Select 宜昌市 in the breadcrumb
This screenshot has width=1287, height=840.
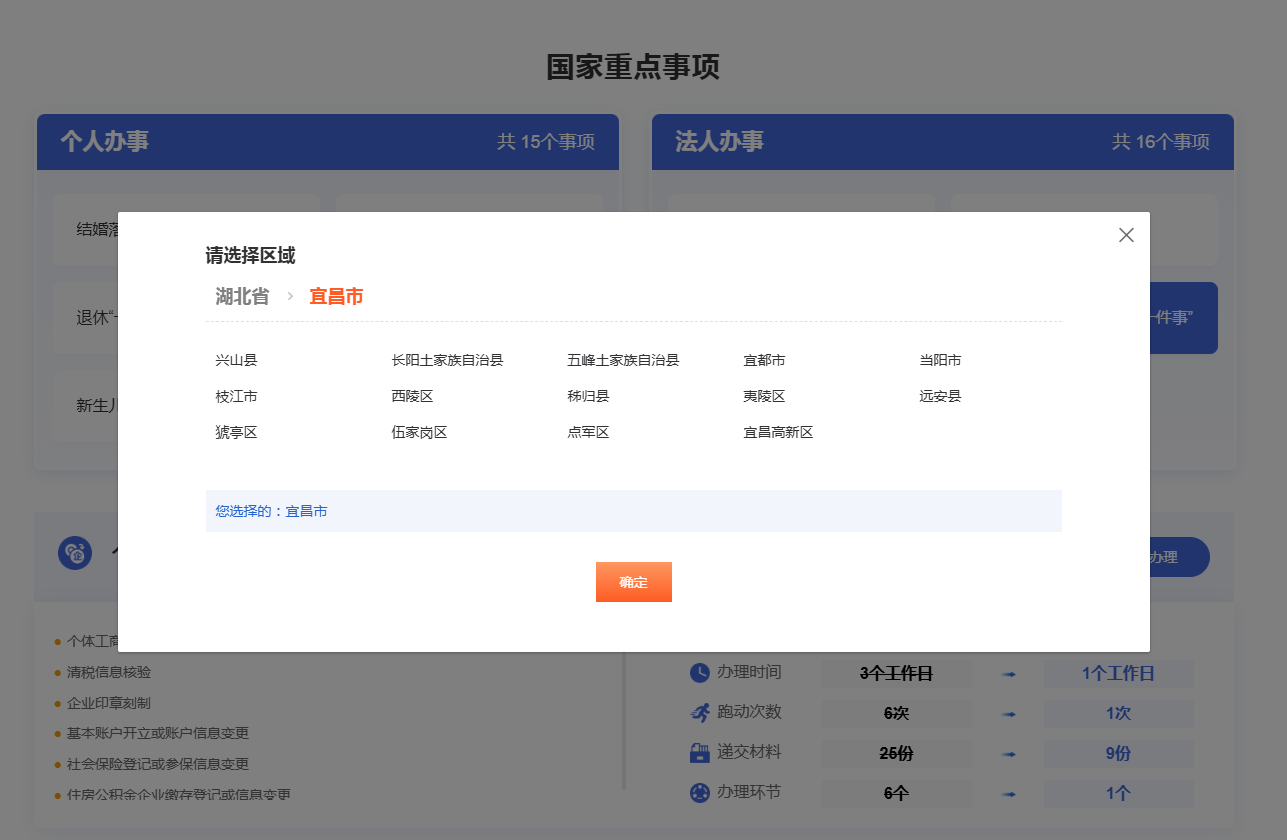click(x=336, y=296)
